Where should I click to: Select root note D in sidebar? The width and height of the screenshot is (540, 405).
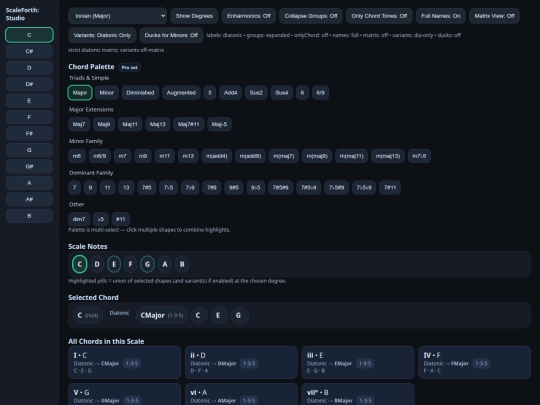click(29, 68)
